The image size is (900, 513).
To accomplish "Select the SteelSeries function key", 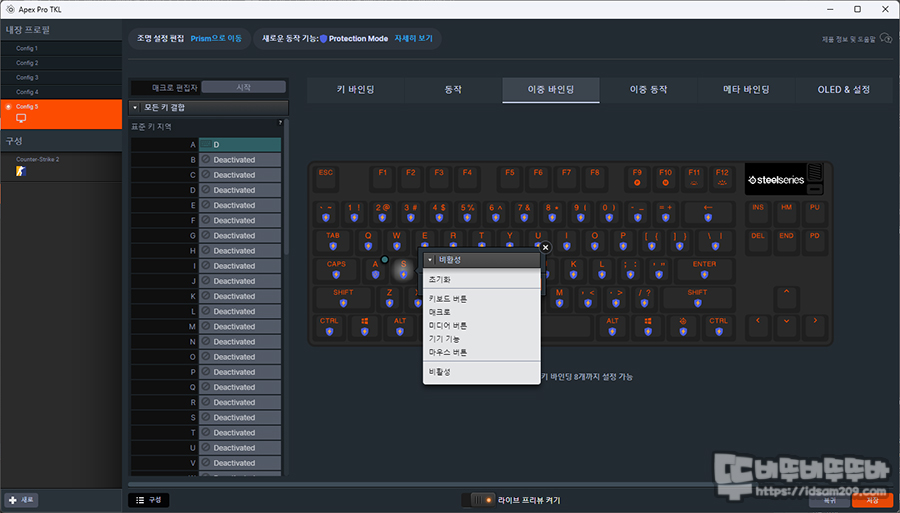I will pyautogui.click(x=683, y=326).
